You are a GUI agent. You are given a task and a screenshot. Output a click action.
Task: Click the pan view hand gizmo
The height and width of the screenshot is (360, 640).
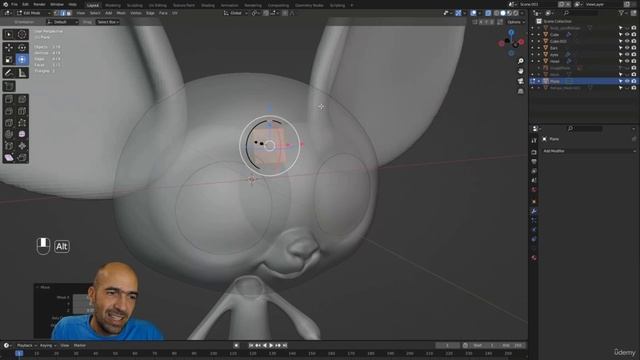coord(520,71)
